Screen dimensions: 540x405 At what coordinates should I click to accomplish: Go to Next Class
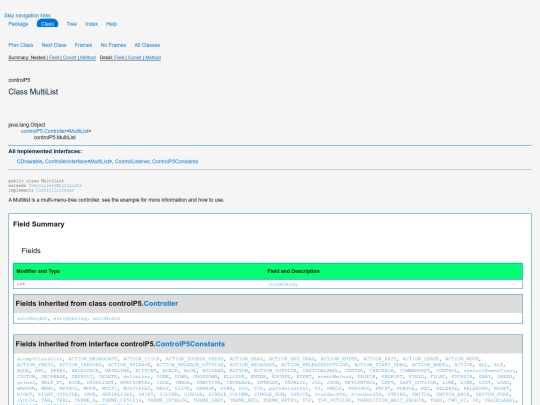pyautogui.click(x=54, y=45)
